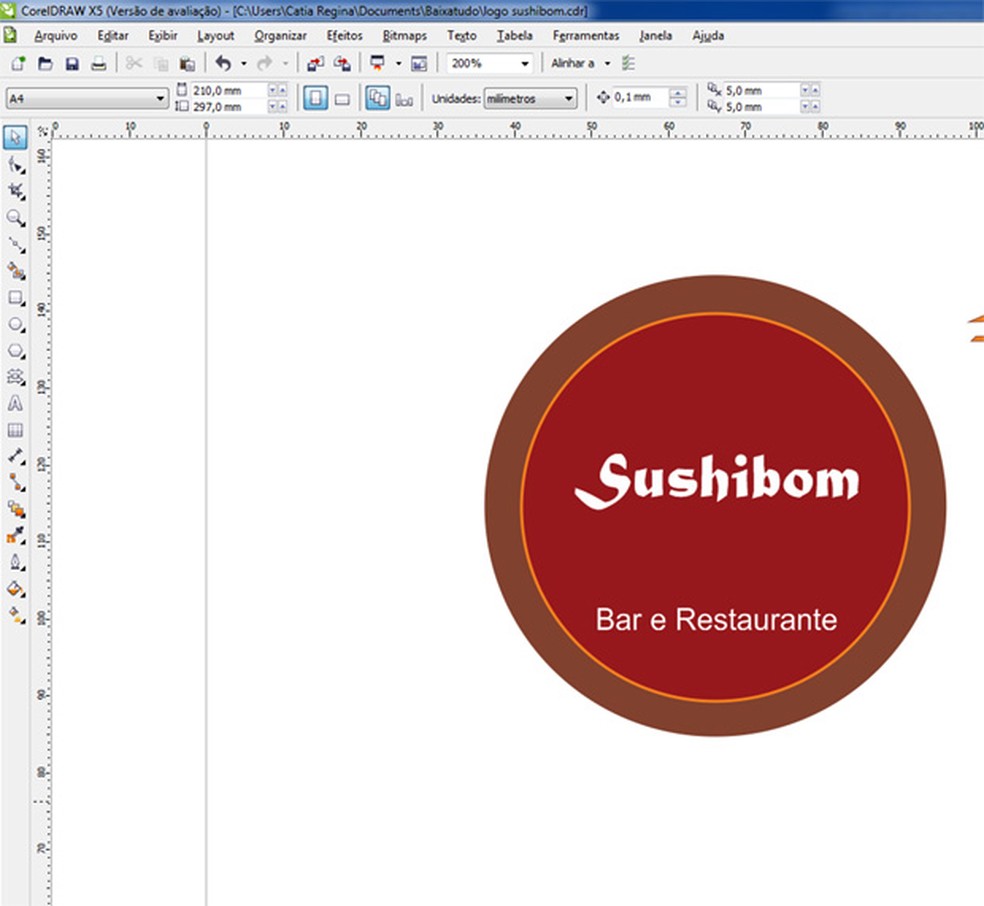984x906 pixels.
Task: Open the Ferramentas menu
Action: coord(586,35)
